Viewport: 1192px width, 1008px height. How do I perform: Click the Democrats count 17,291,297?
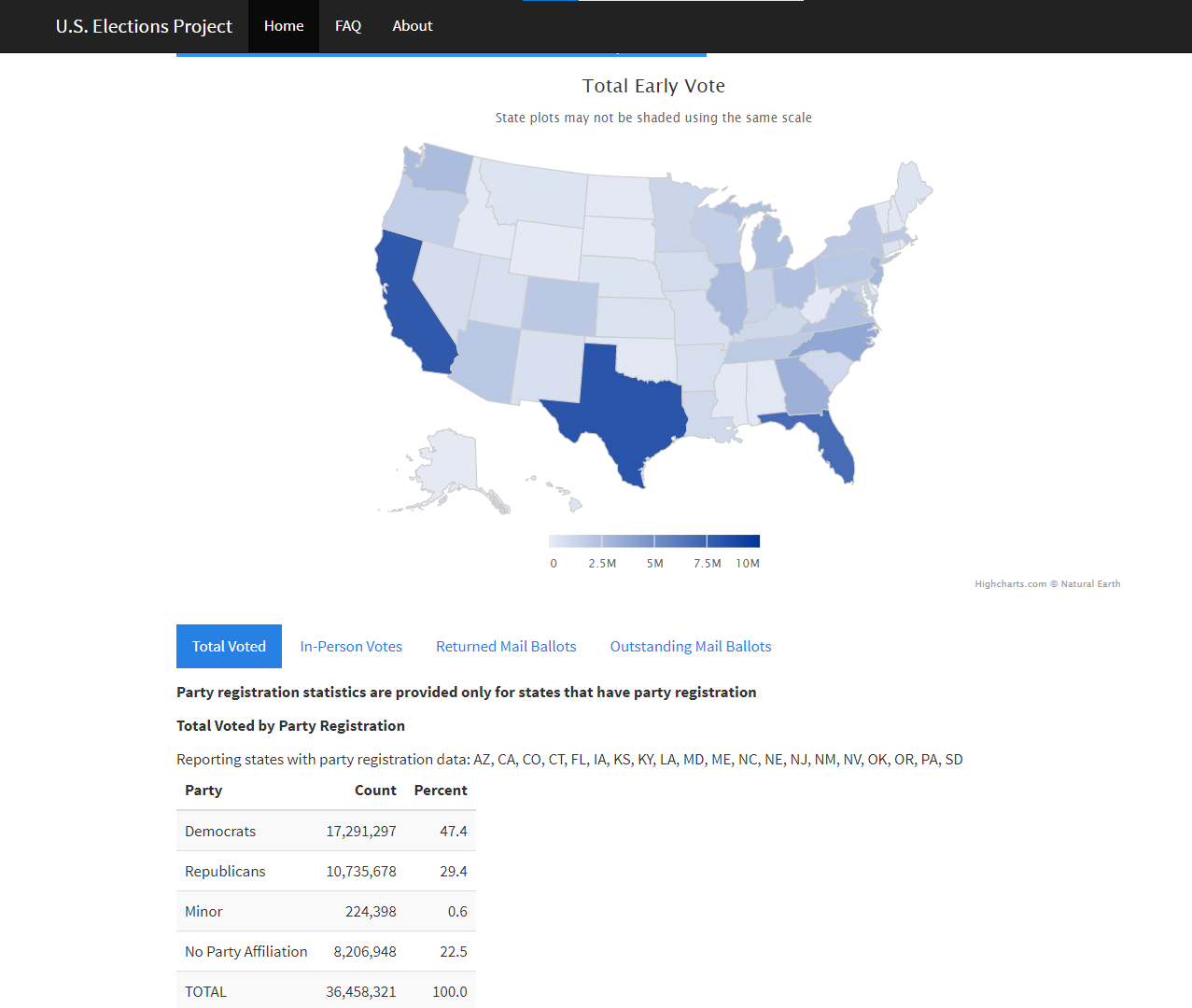[361, 831]
